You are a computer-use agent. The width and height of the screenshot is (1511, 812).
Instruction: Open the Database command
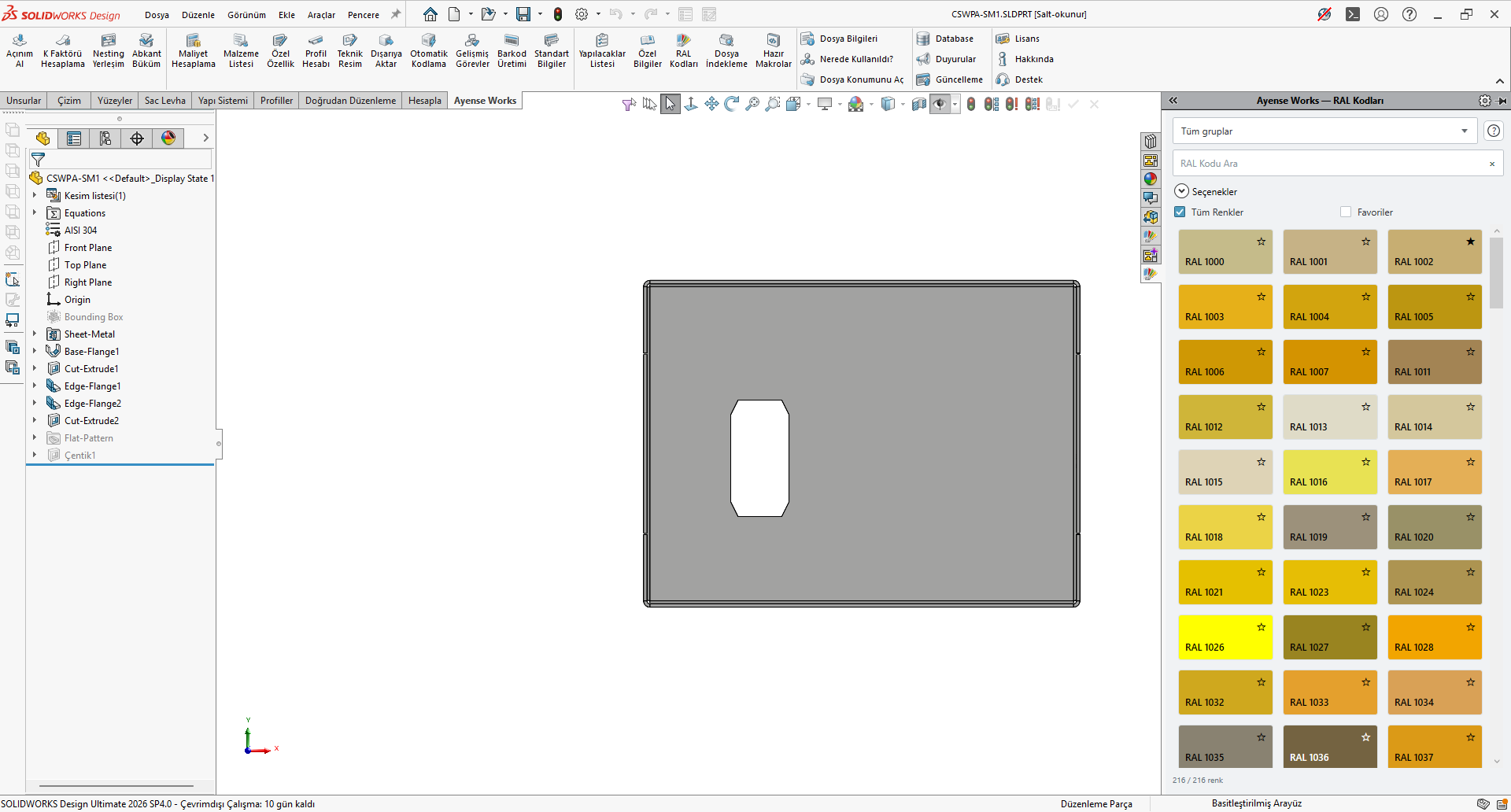pyautogui.click(x=945, y=39)
